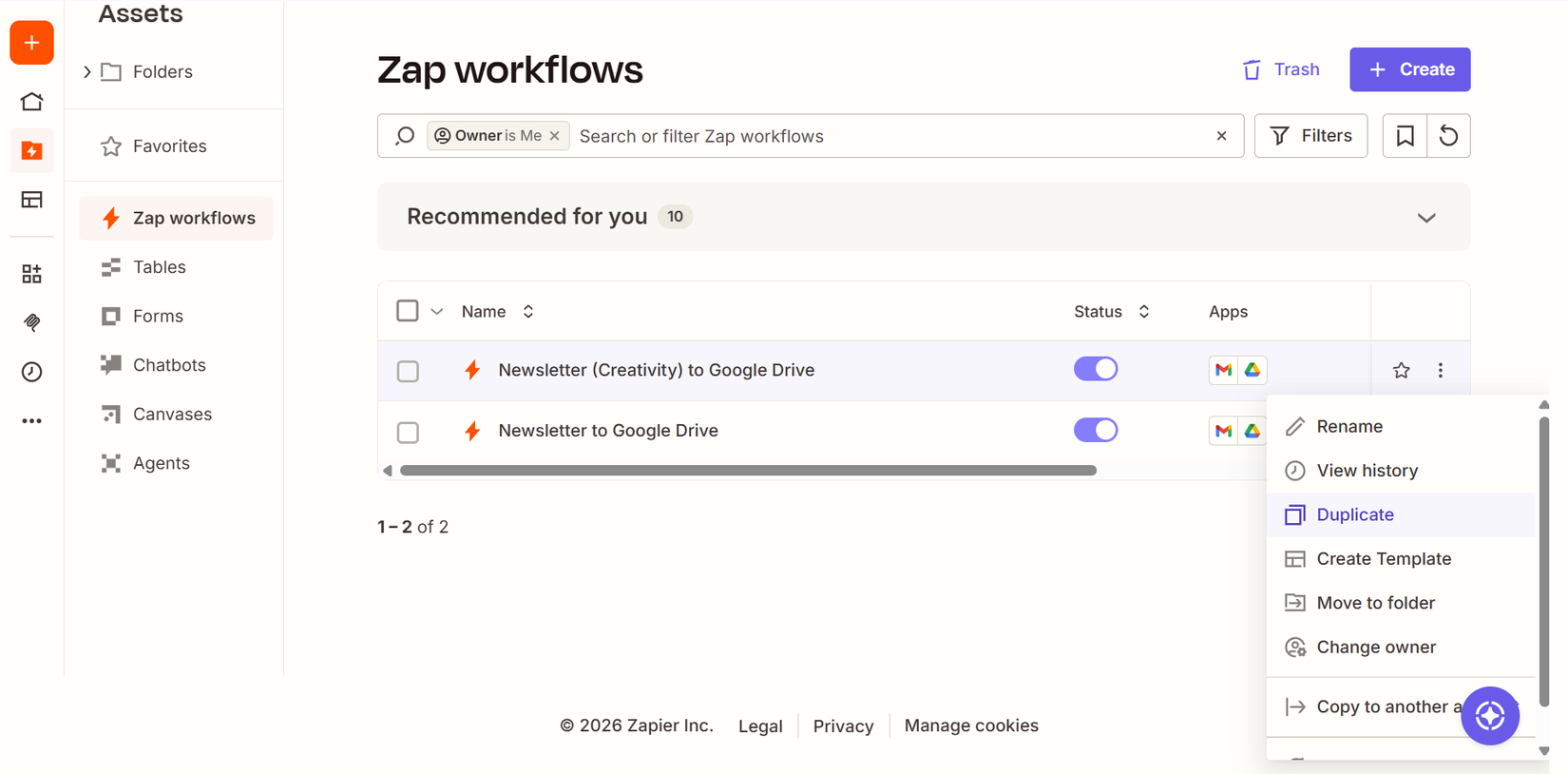This screenshot has width=1568, height=774.
Task: Select the Zaps lightning icon in left rail
Action: pyautogui.click(x=31, y=150)
